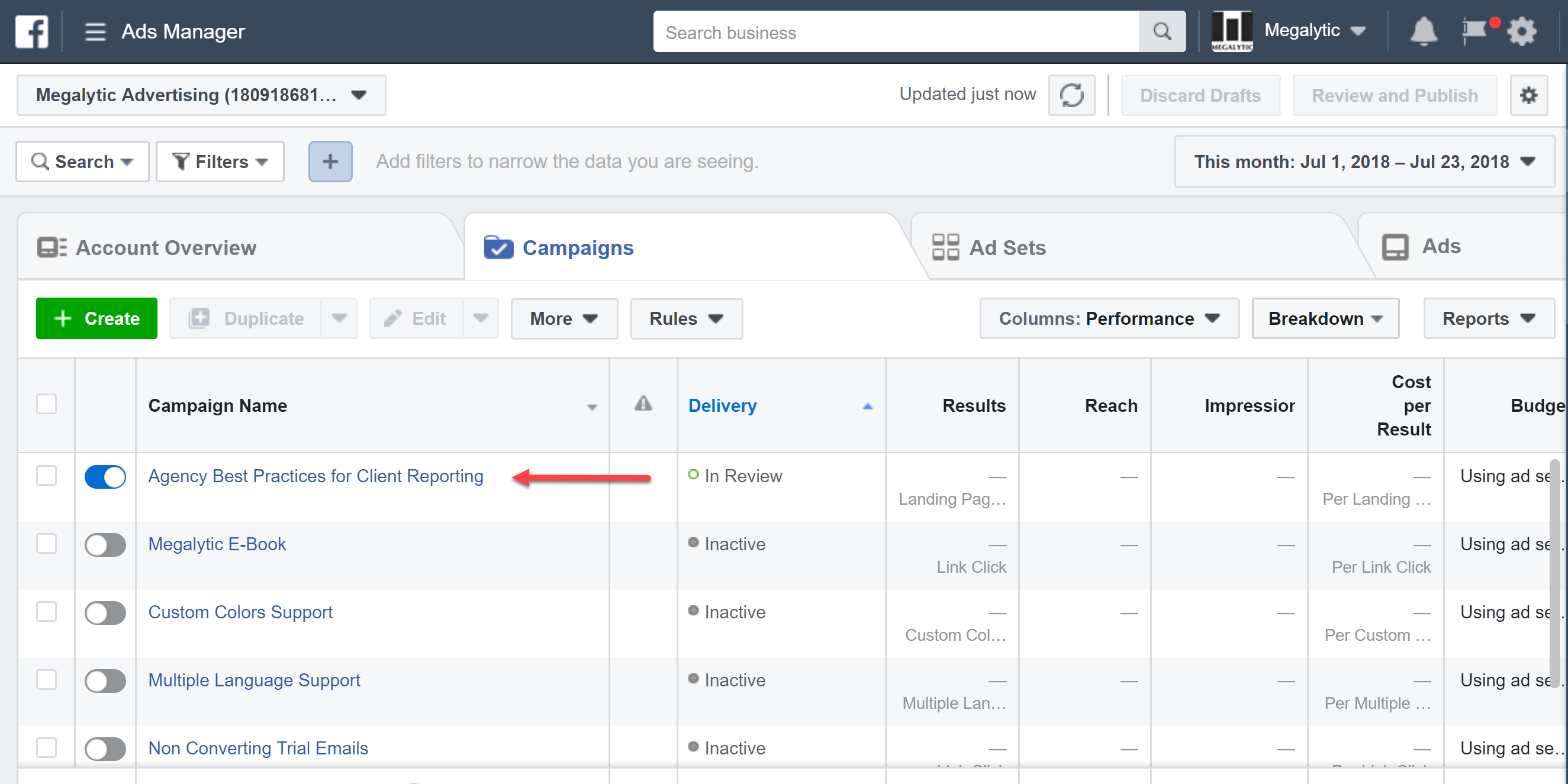Click the green Create button

pyautogui.click(x=97, y=319)
